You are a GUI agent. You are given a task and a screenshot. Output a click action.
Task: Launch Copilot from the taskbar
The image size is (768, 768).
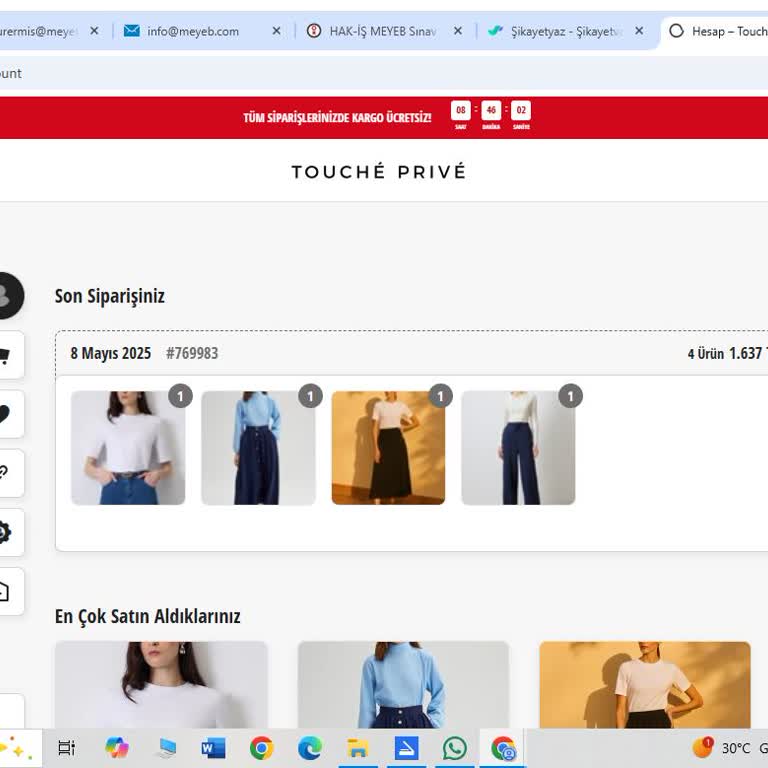pos(116,748)
